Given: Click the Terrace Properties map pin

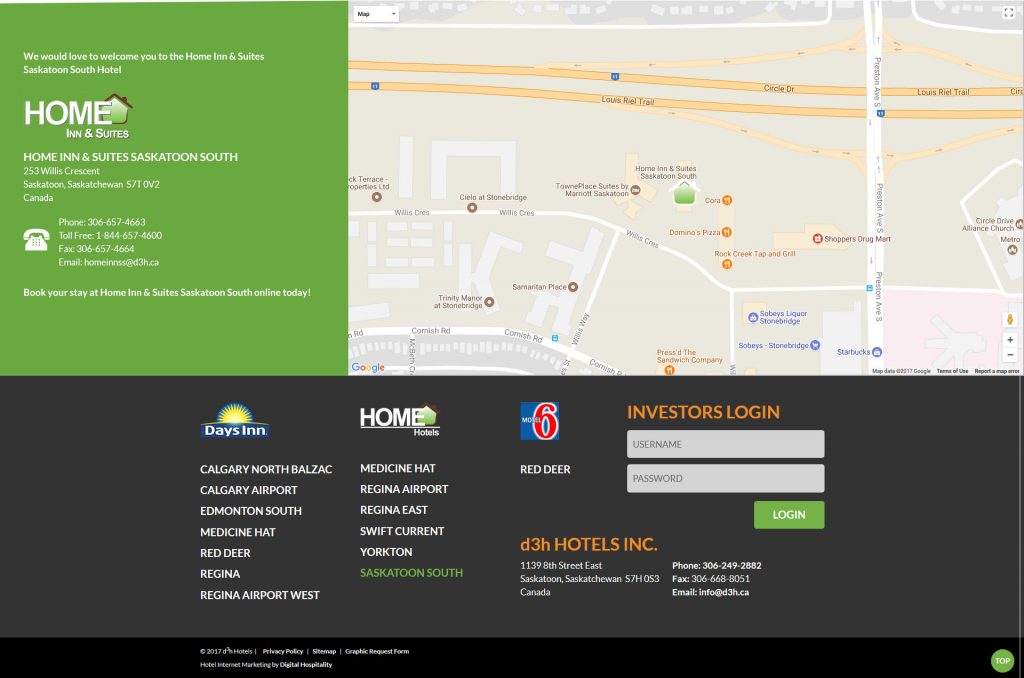Looking at the screenshot, I should click(377, 197).
